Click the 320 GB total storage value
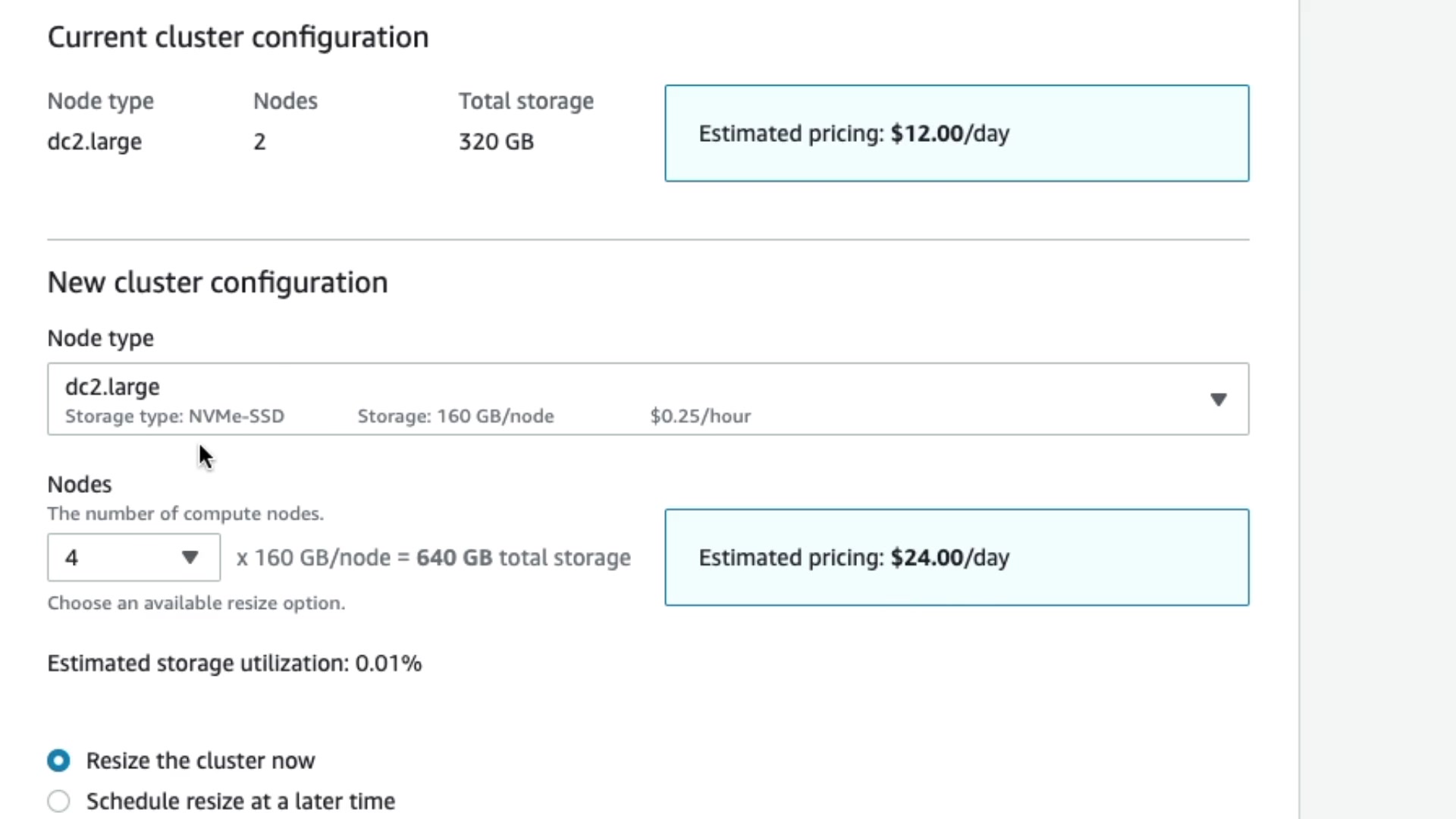 496,142
